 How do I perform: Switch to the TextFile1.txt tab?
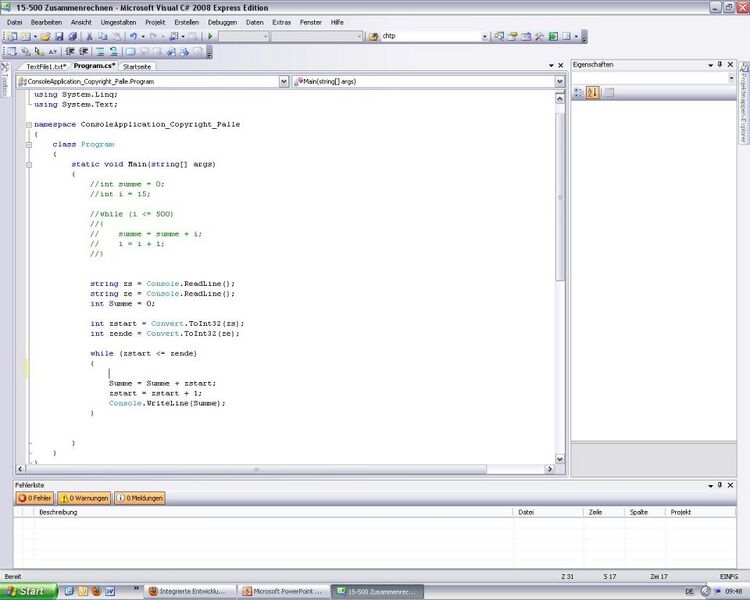pos(46,67)
